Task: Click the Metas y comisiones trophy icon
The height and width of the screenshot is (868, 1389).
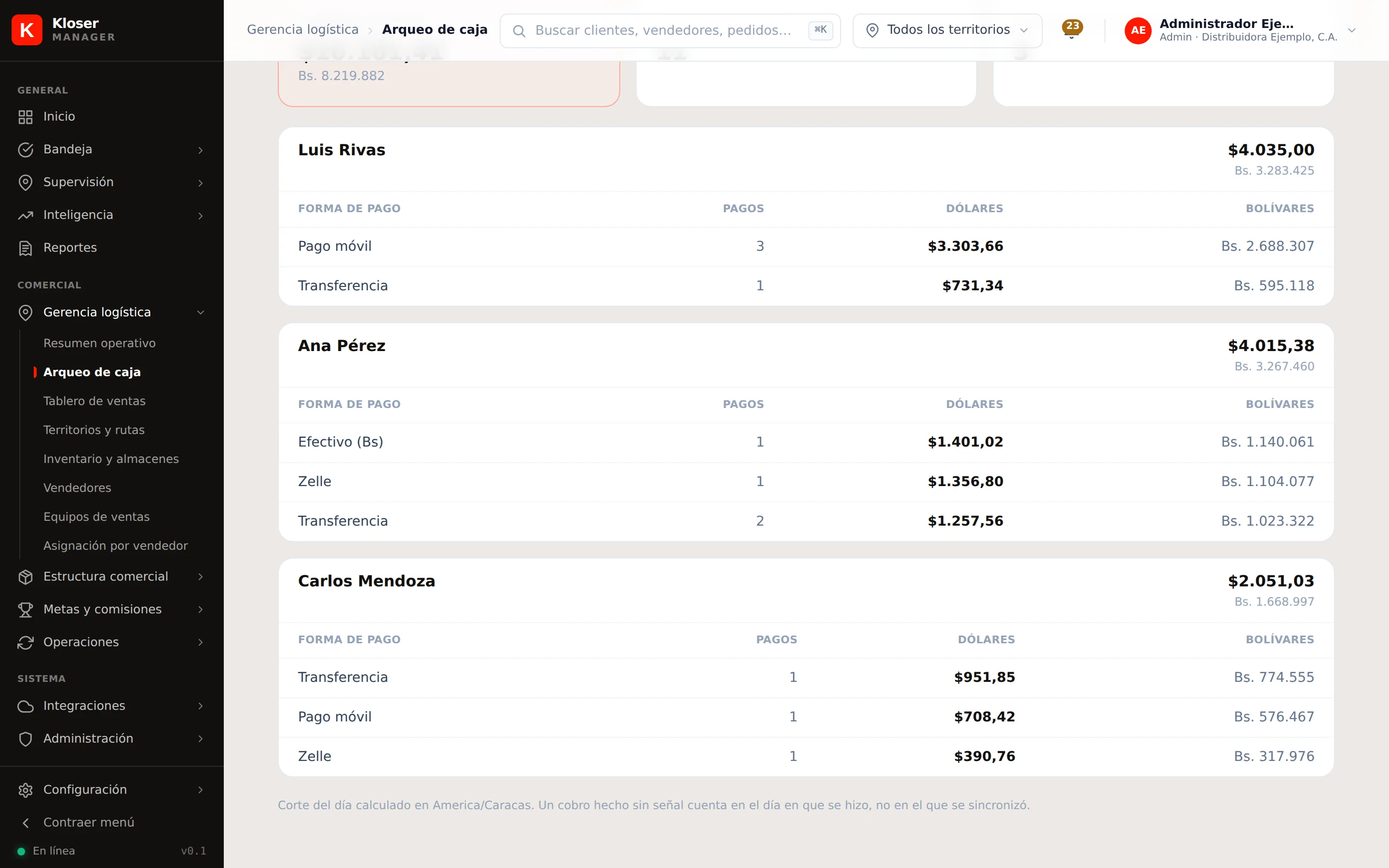Action: pyautogui.click(x=25, y=609)
